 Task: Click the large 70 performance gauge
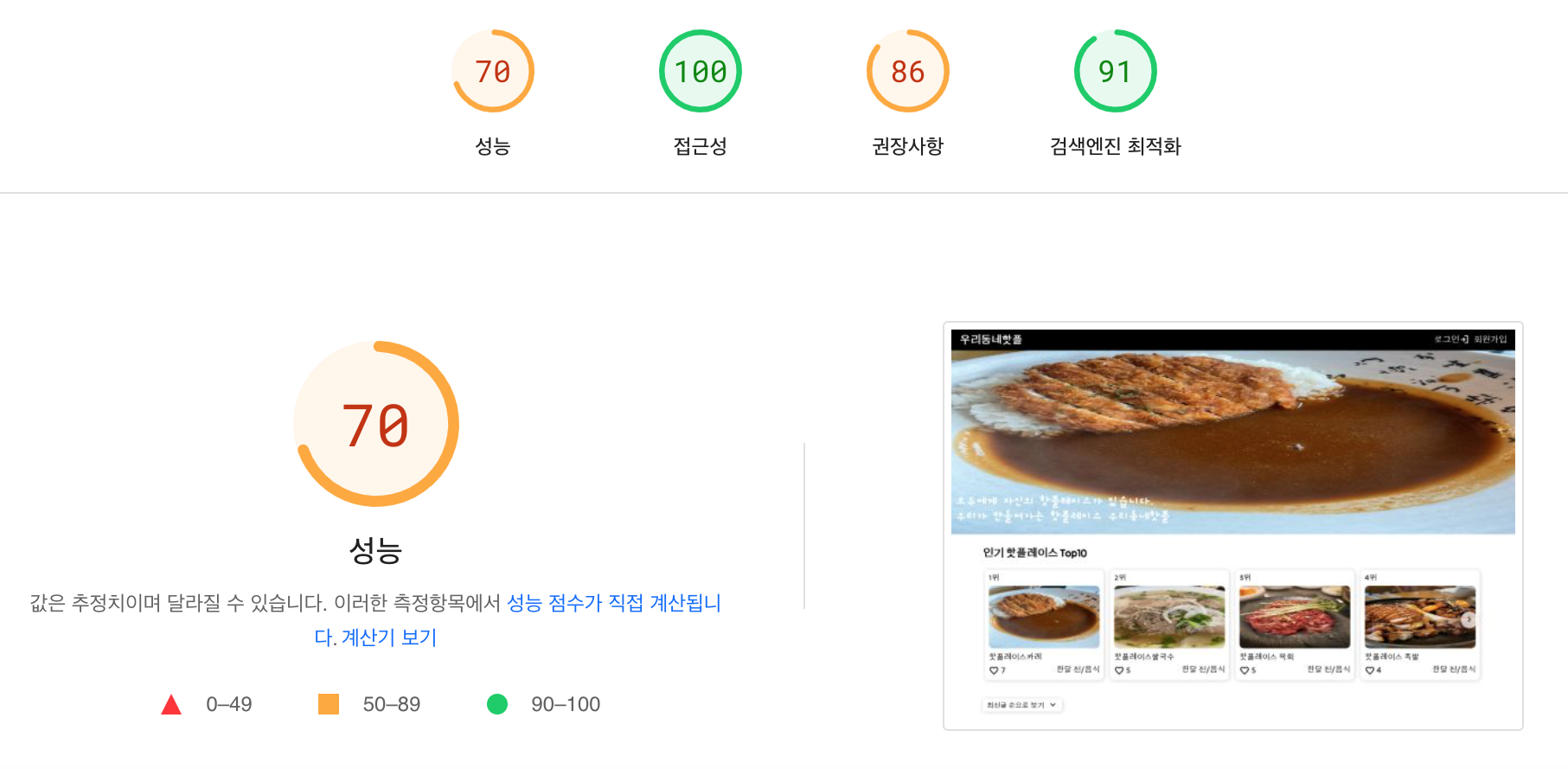[376, 424]
